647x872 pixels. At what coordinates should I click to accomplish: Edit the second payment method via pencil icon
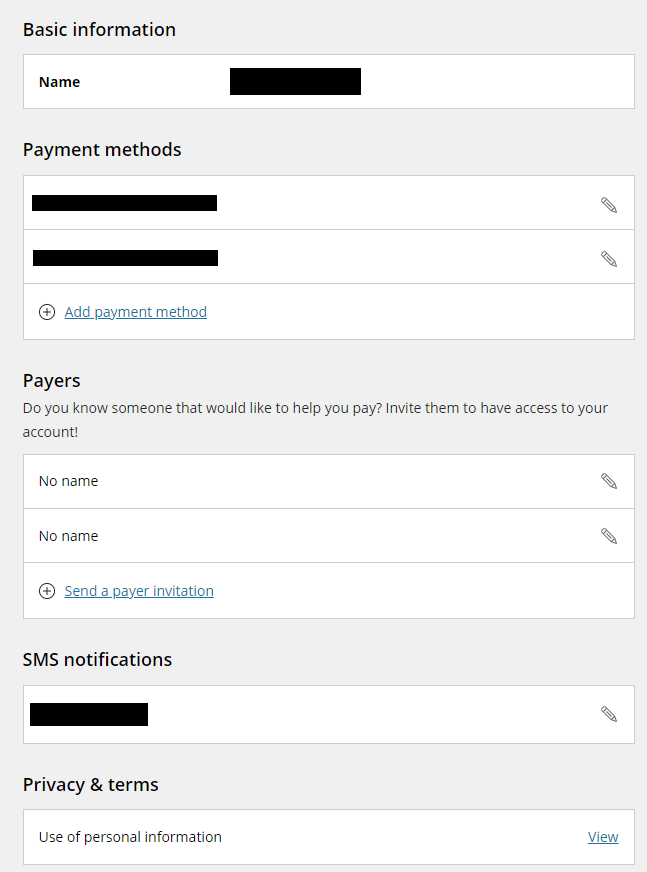click(x=609, y=259)
